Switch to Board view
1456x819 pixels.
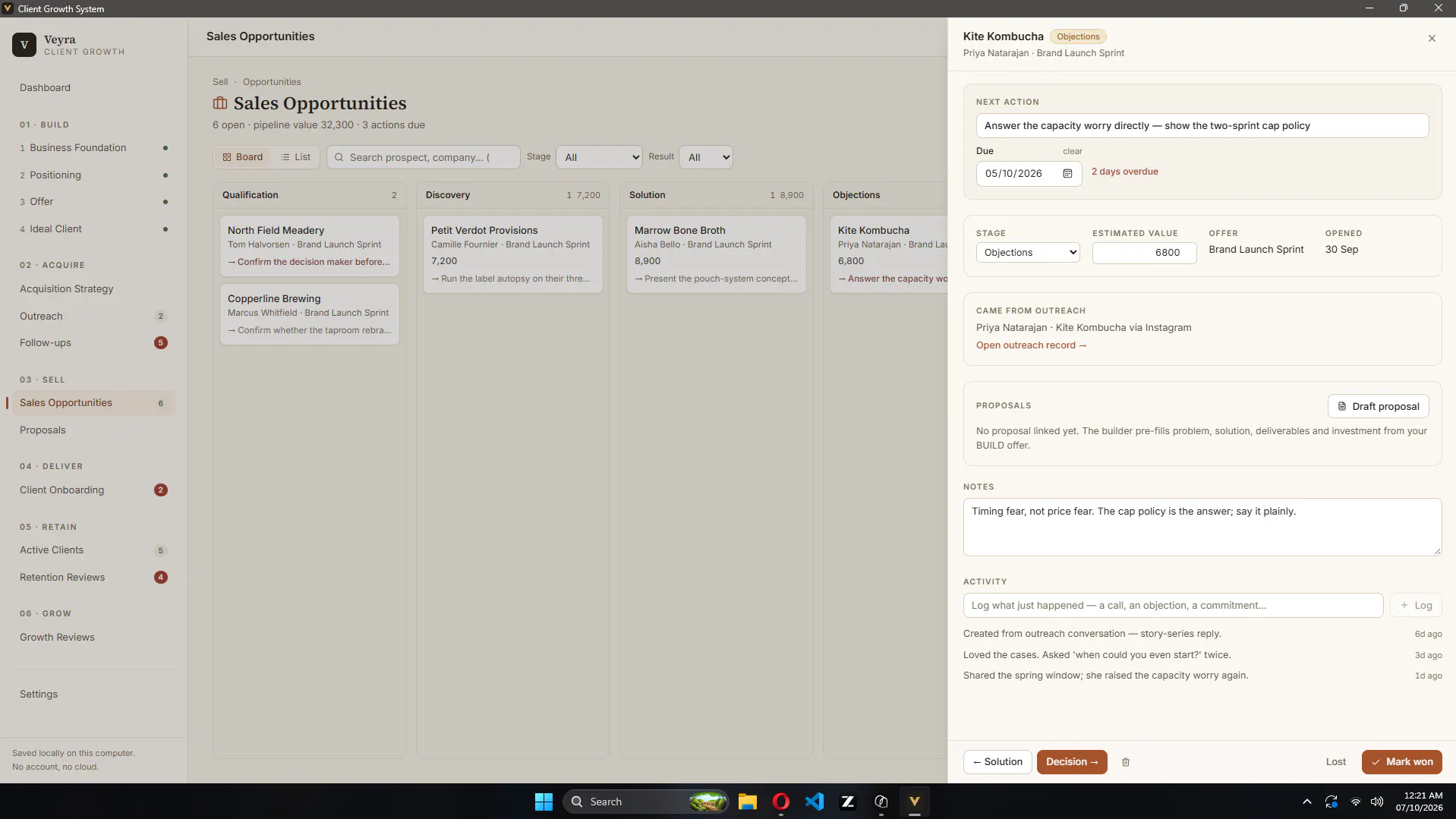point(242,157)
